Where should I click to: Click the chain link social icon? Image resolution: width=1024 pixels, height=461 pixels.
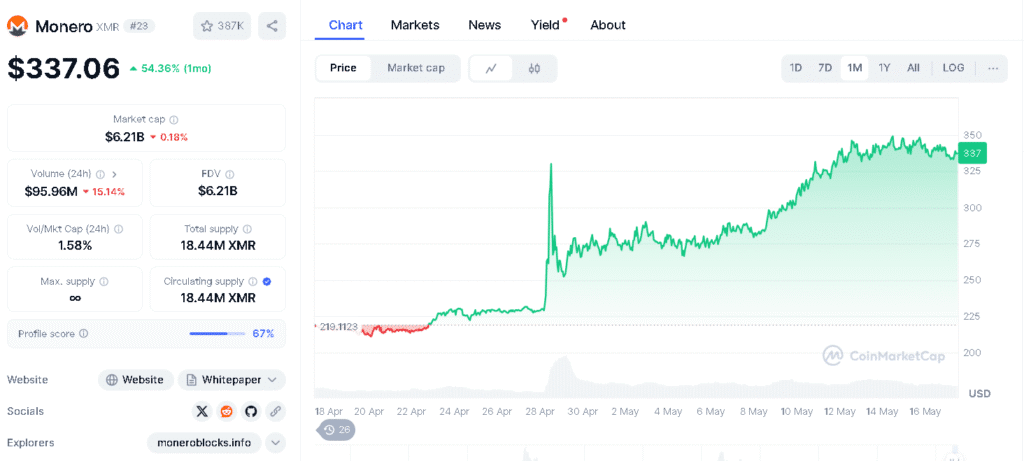[276, 411]
